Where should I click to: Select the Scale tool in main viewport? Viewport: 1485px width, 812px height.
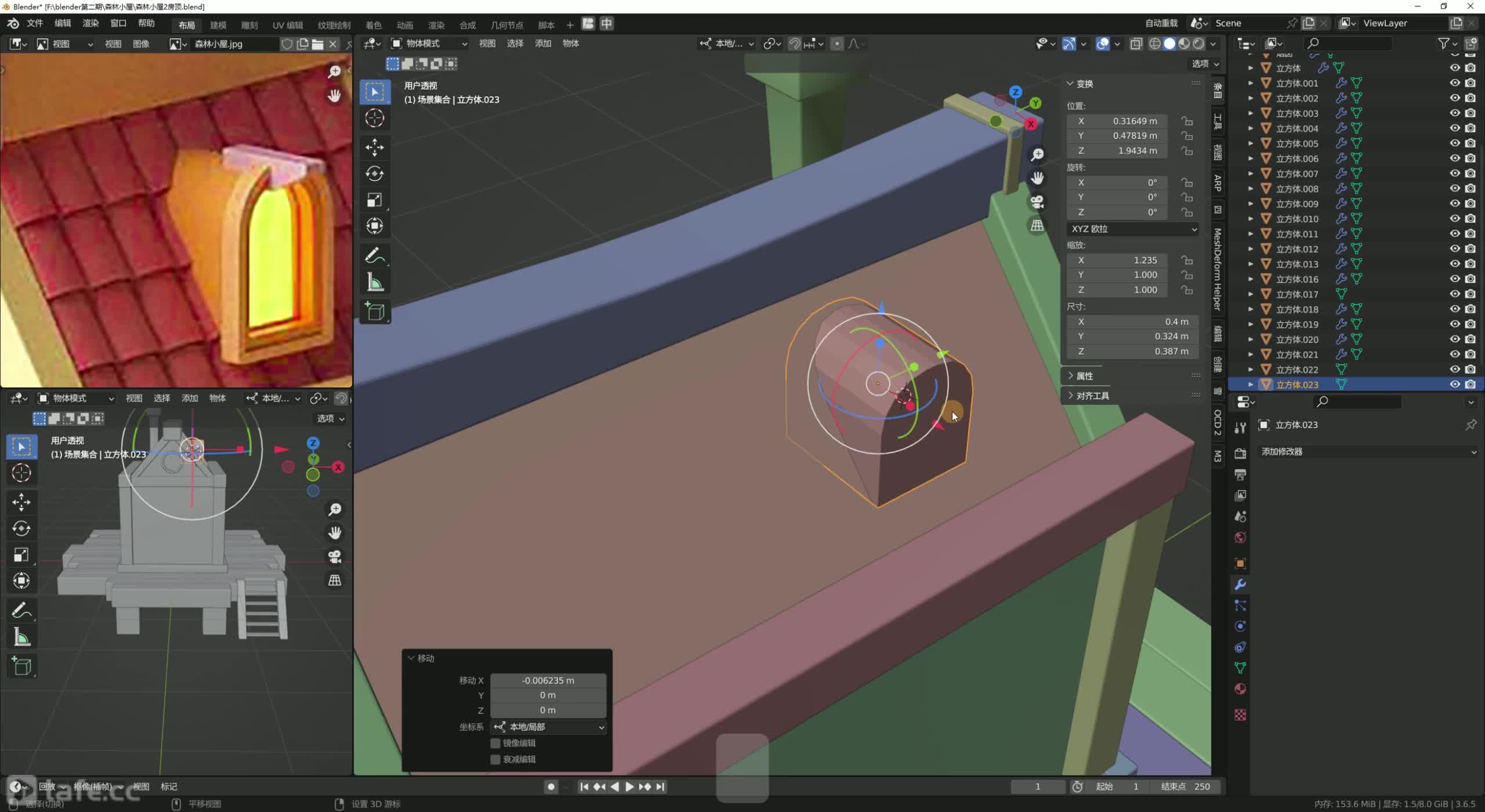(x=375, y=200)
